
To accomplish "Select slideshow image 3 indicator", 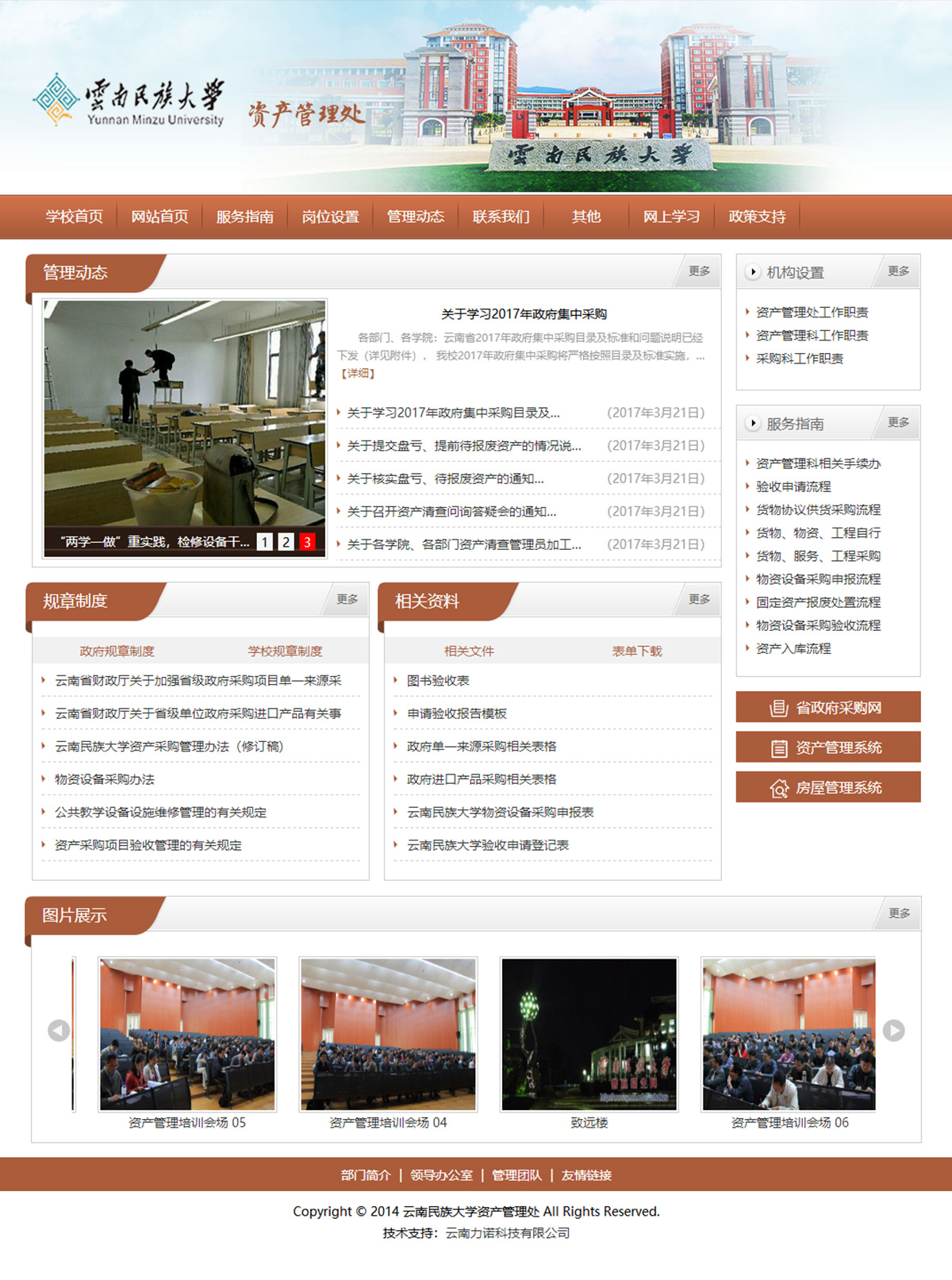I will click(x=307, y=542).
